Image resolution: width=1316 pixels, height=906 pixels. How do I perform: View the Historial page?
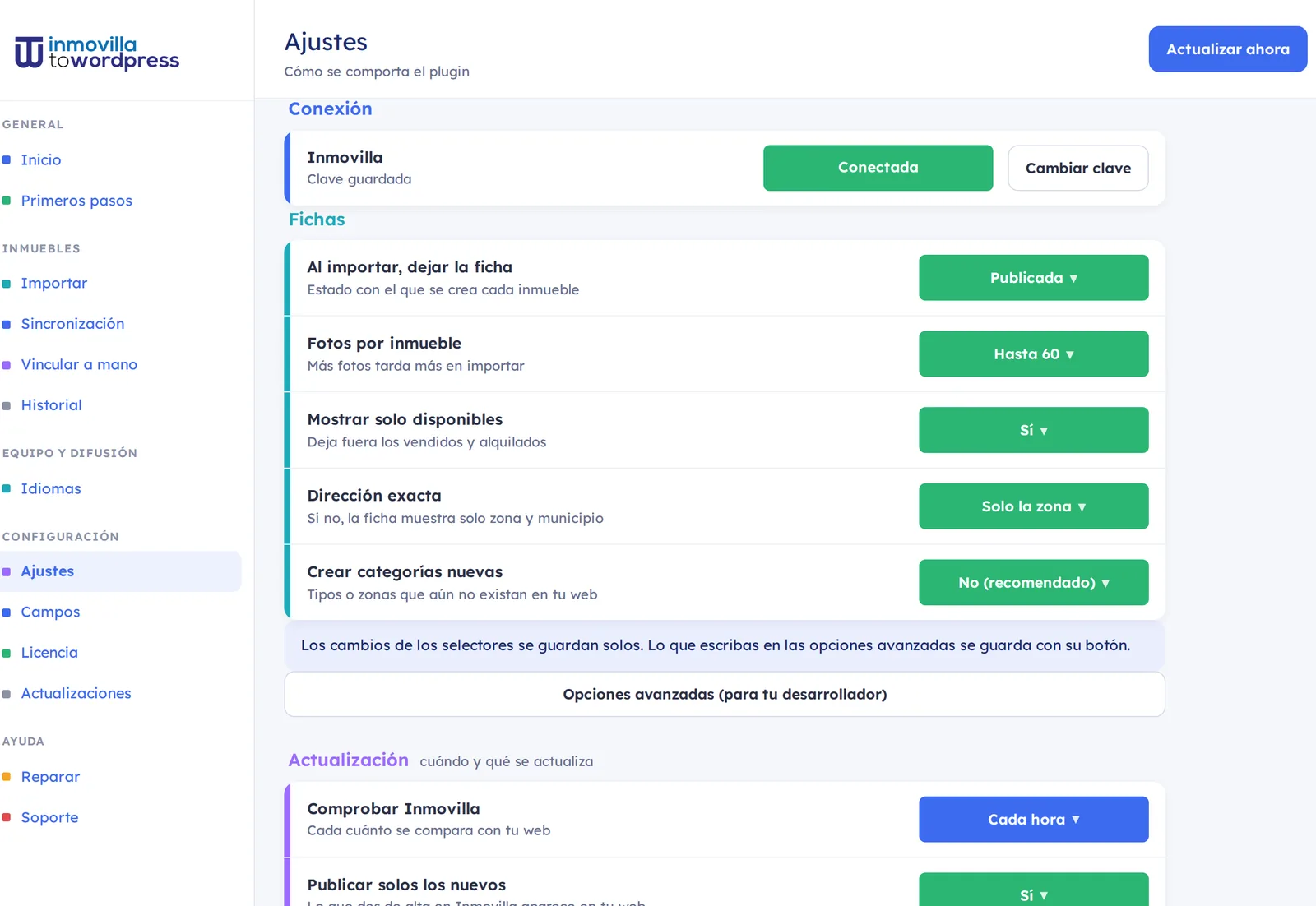click(x=52, y=405)
